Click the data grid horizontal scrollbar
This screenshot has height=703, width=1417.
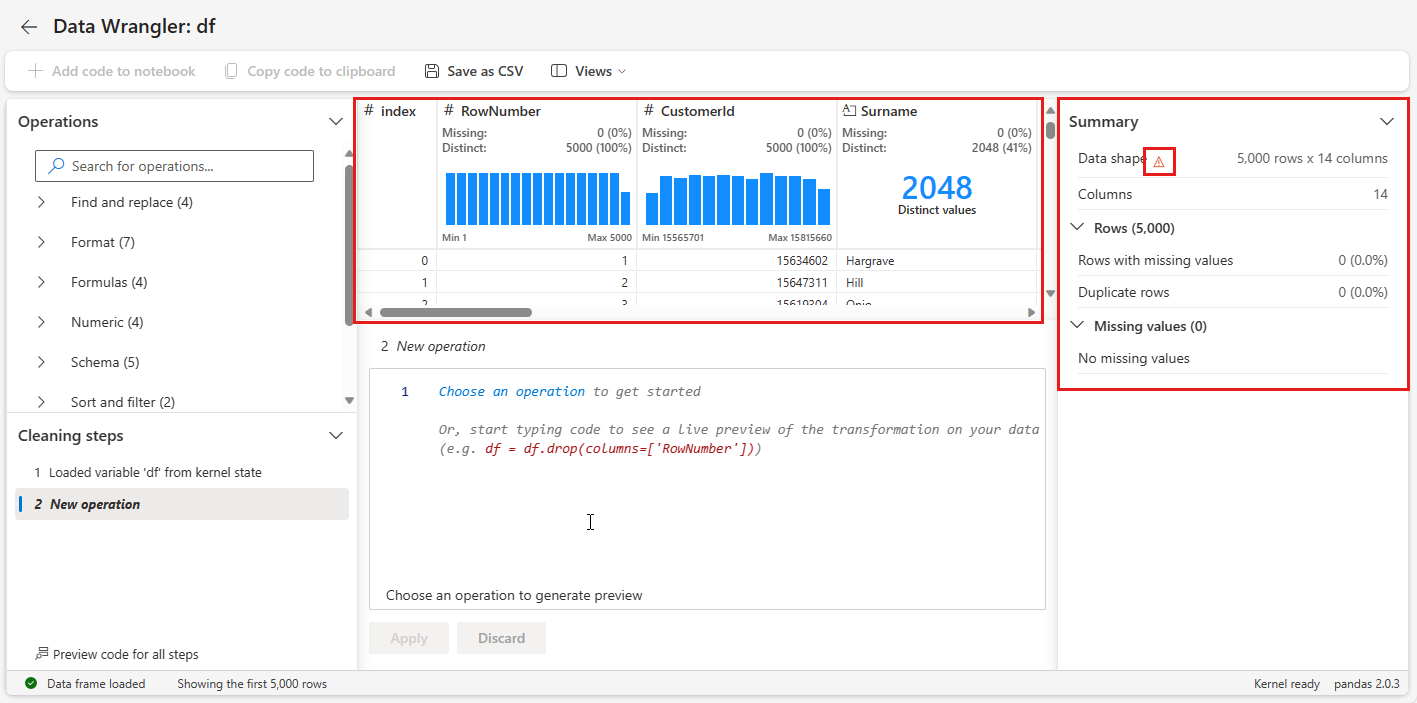tap(456, 312)
